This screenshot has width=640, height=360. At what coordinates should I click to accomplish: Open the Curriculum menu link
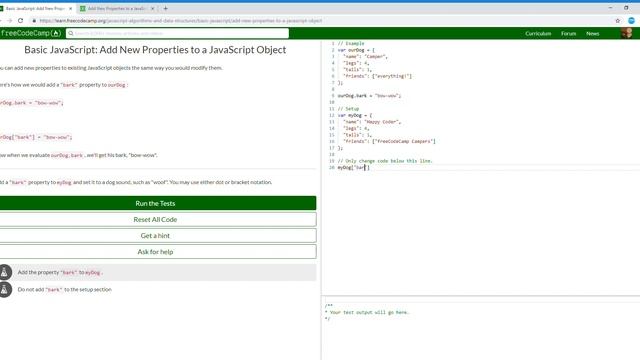click(538, 33)
